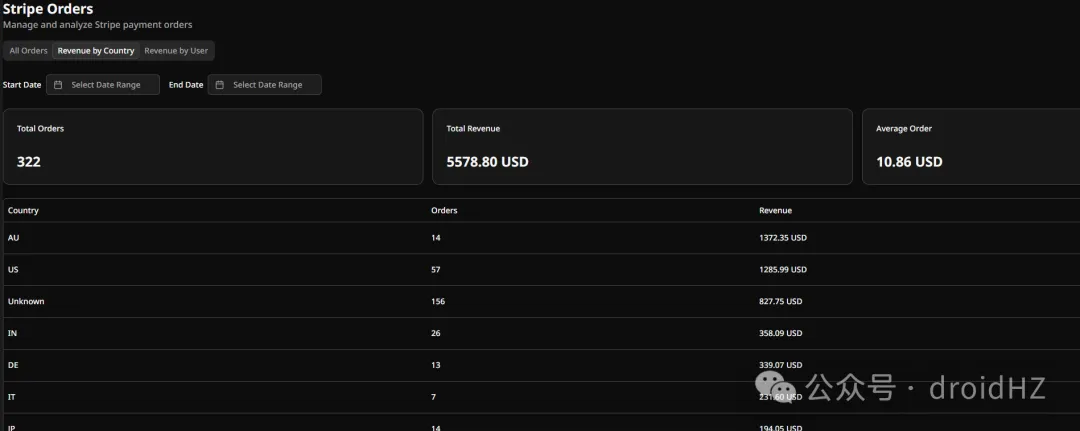This screenshot has width=1080, height=431.
Task: Click the Revenue column header
Action: (x=775, y=211)
